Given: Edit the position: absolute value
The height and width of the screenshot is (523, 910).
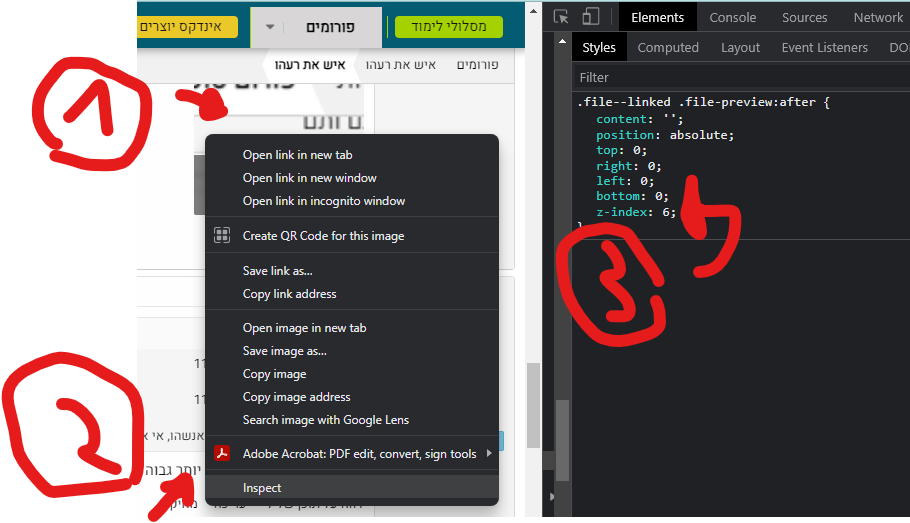Looking at the screenshot, I should tap(701, 135).
